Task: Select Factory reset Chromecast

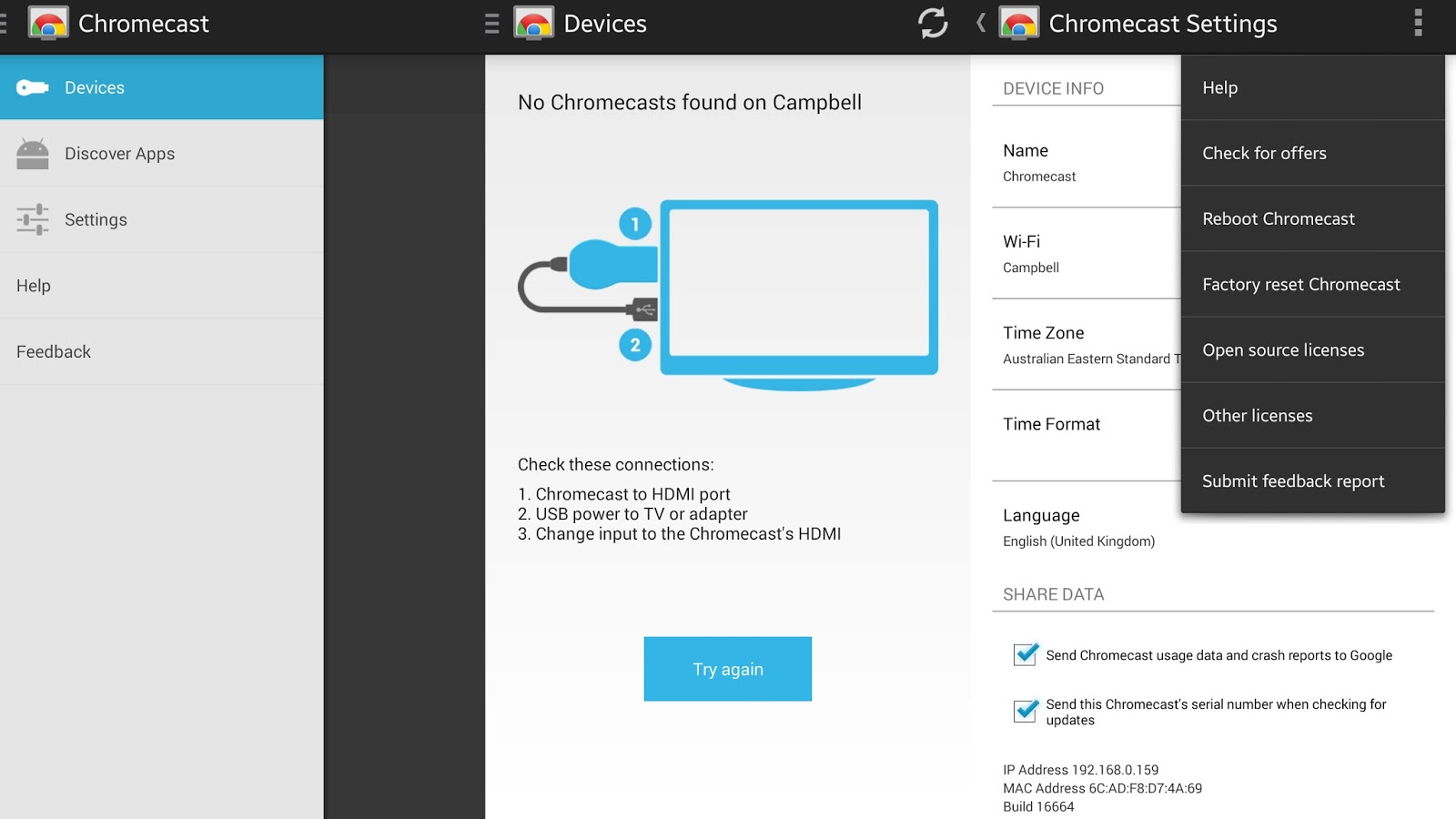Action: point(1313,284)
